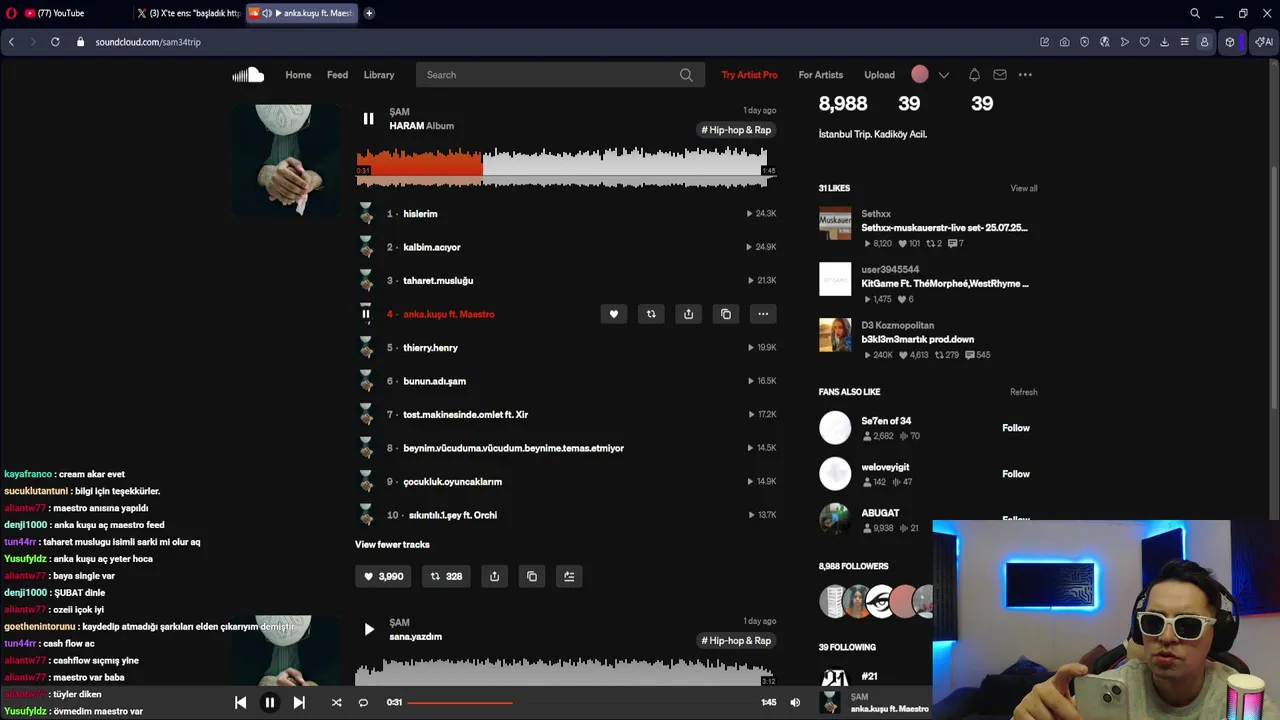Viewport: 1280px width, 720px height.
Task: Share the anka.kuşu ft. Maestro track row
Action: 688,314
